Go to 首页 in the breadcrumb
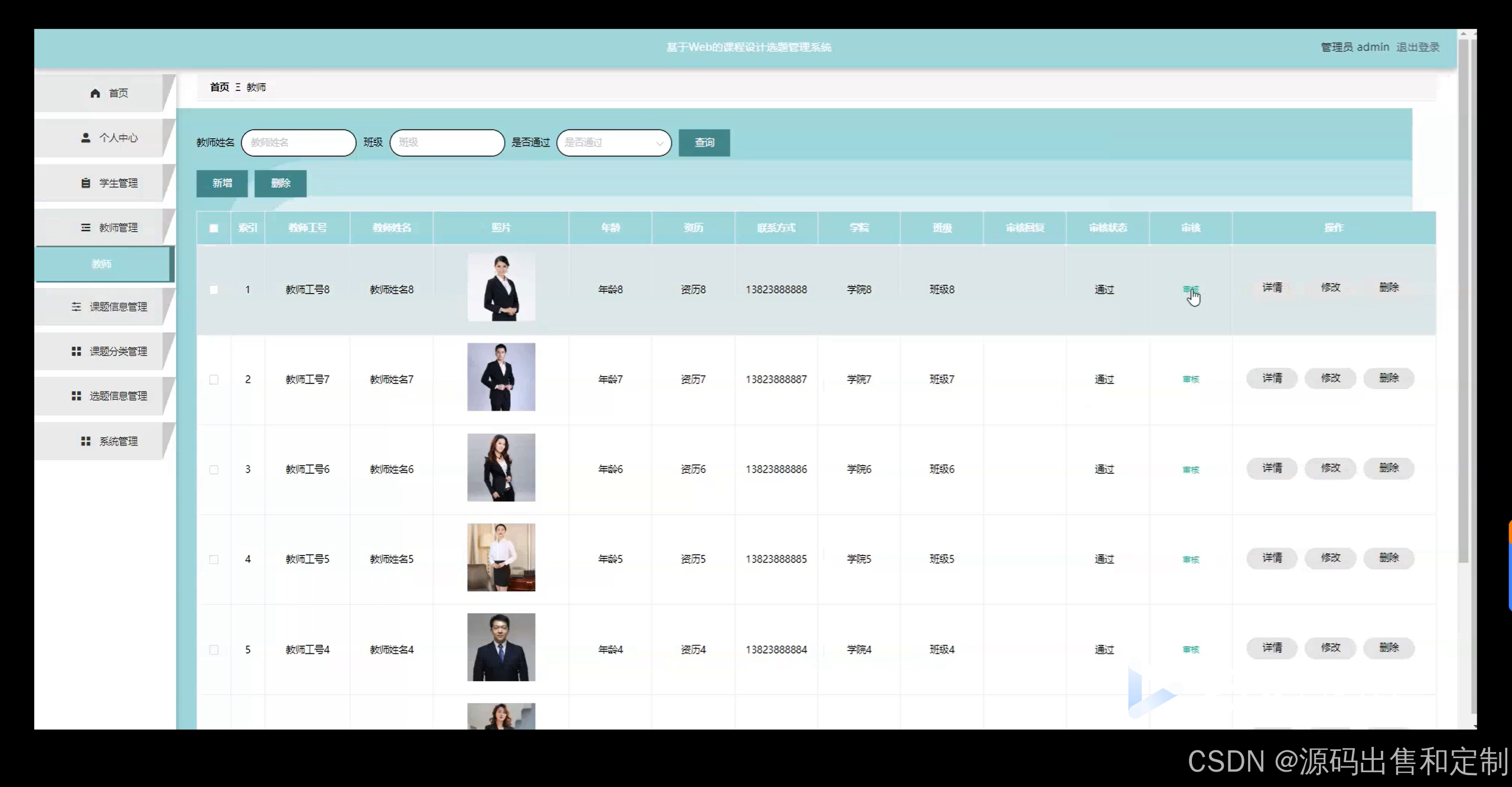This screenshot has width=1512, height=787. pos(220,87)
